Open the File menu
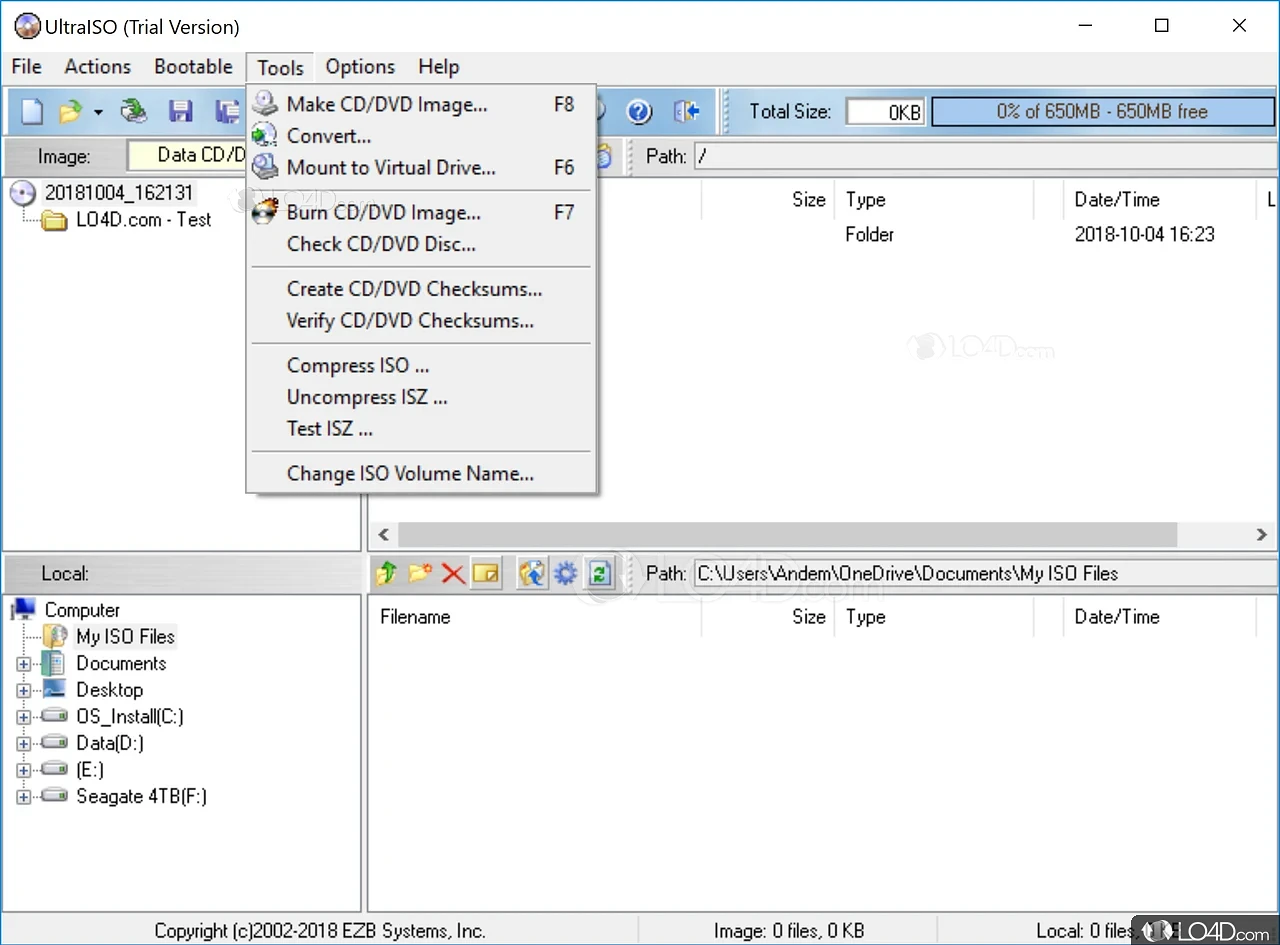Screen dimensions: 1280x945 26,67
